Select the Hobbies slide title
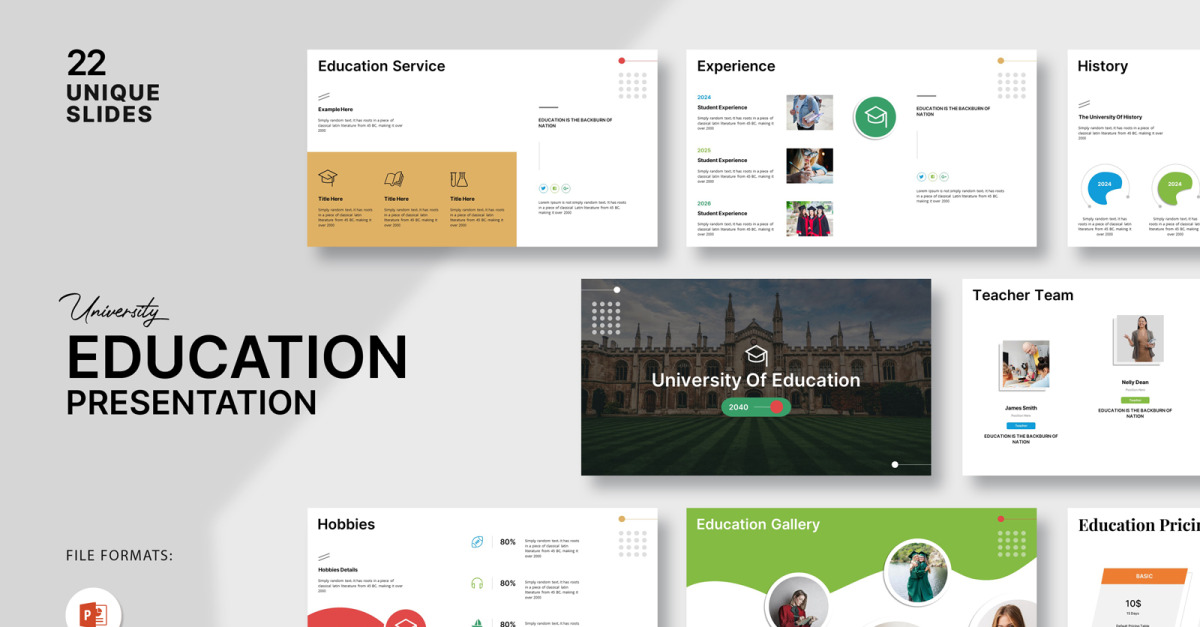1200x627 pixels. click(x=346, y=524)
